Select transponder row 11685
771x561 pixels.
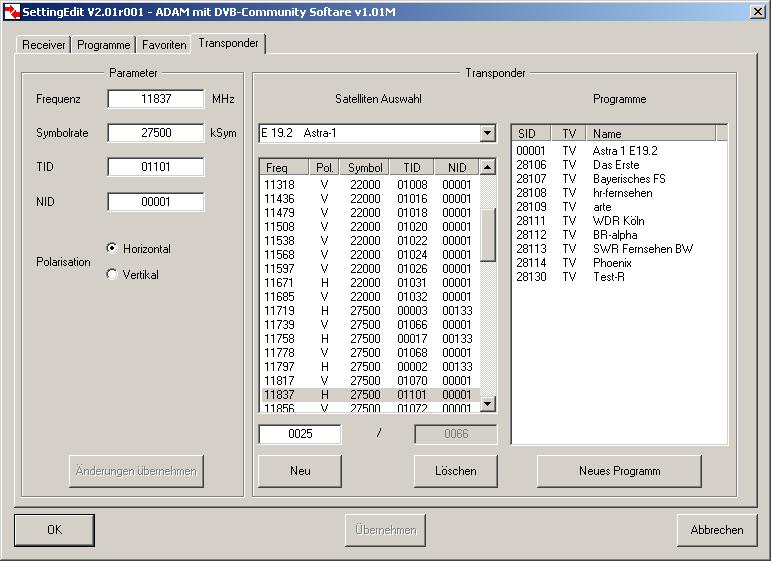369,297
